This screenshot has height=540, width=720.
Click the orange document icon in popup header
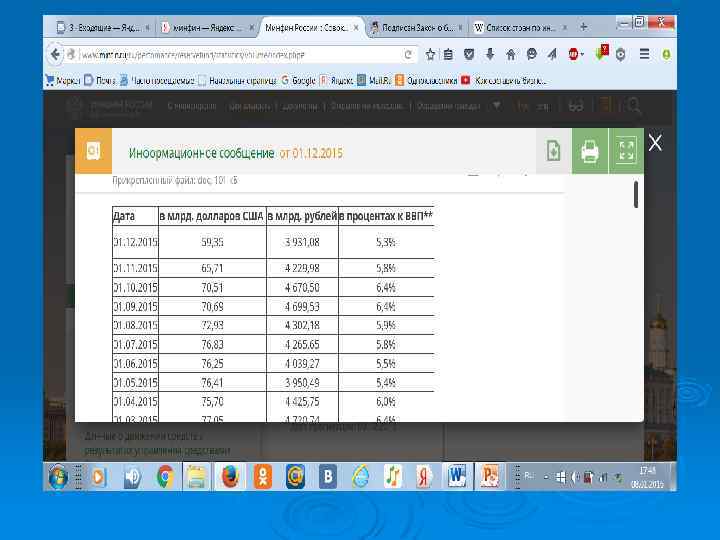tap(93, 151)
